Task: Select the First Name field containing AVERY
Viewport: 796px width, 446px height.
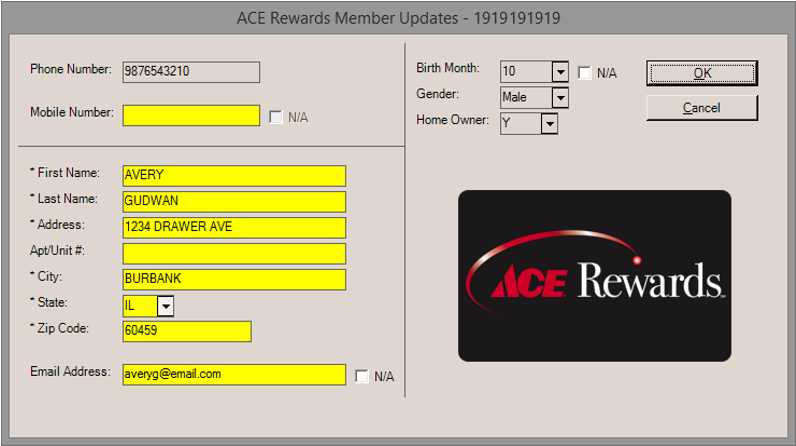Action: pyautogui.click(x=234, y=176)
